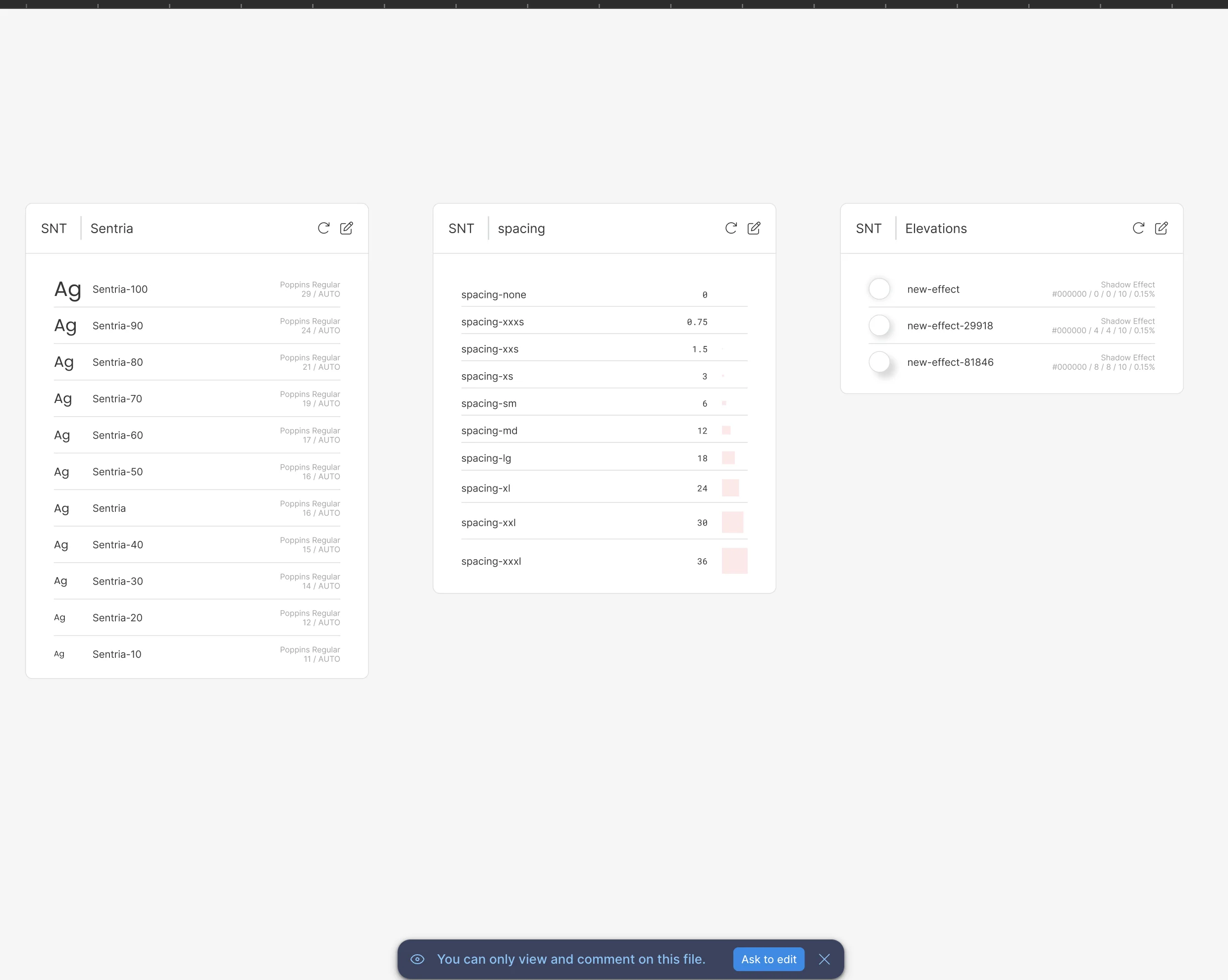This screenshot has height=980, width=1228.
Task: Click the Ask to edit button
Action: (768, 960)
